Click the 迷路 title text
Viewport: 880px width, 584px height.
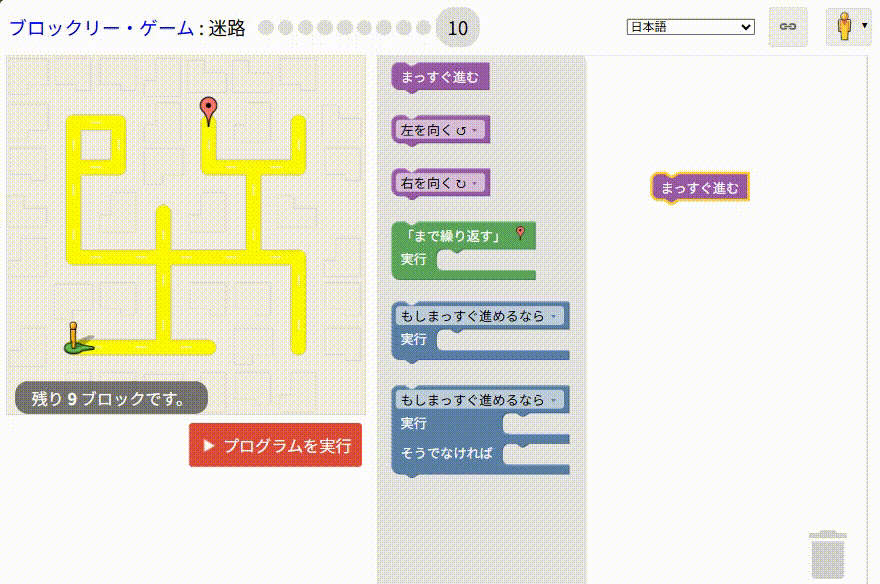point(227,27)
